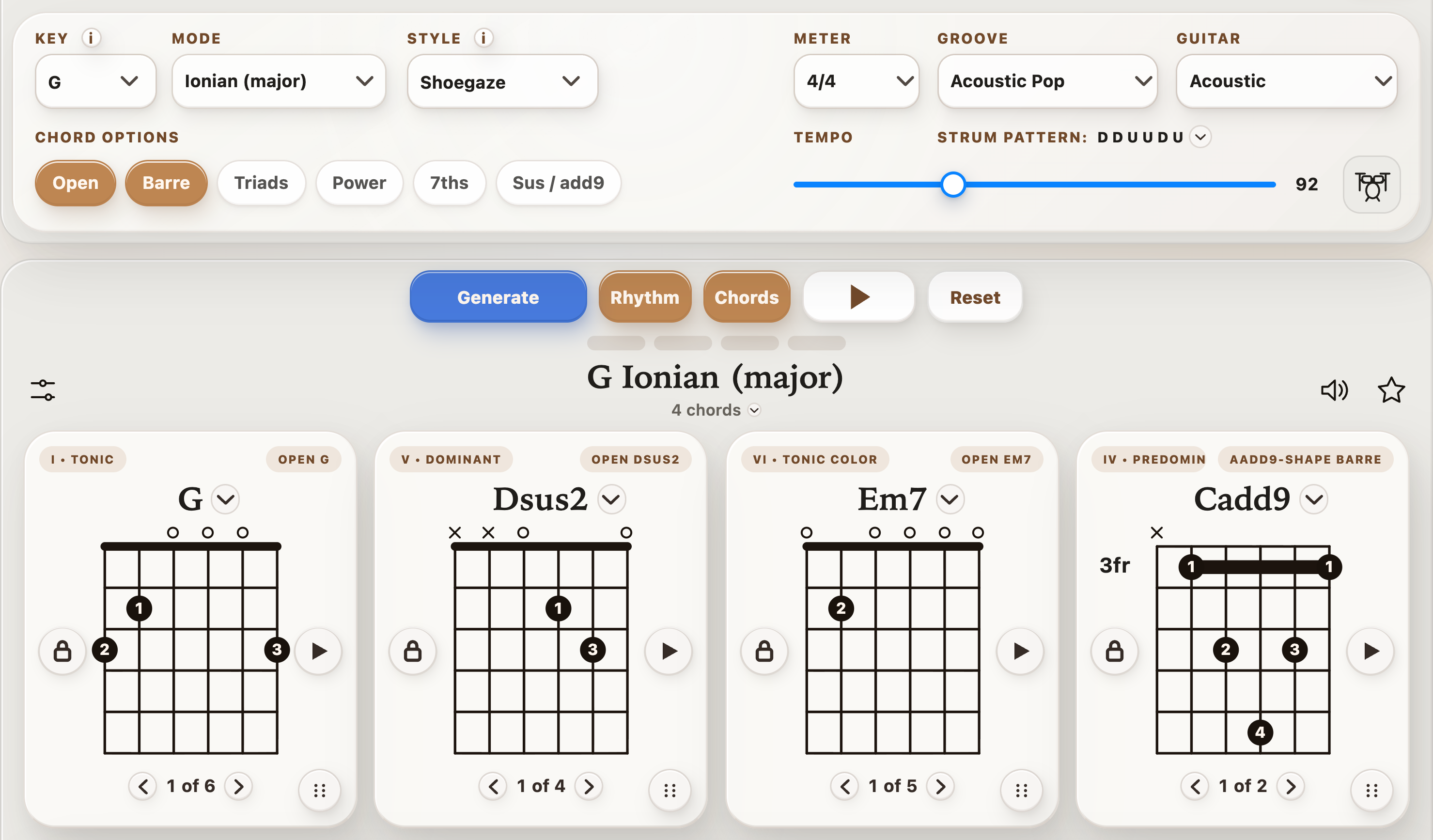This screenshot has height=840, width=1433.
Task: Show previous Dsus2 chord voicing
Action: [493, 787]
